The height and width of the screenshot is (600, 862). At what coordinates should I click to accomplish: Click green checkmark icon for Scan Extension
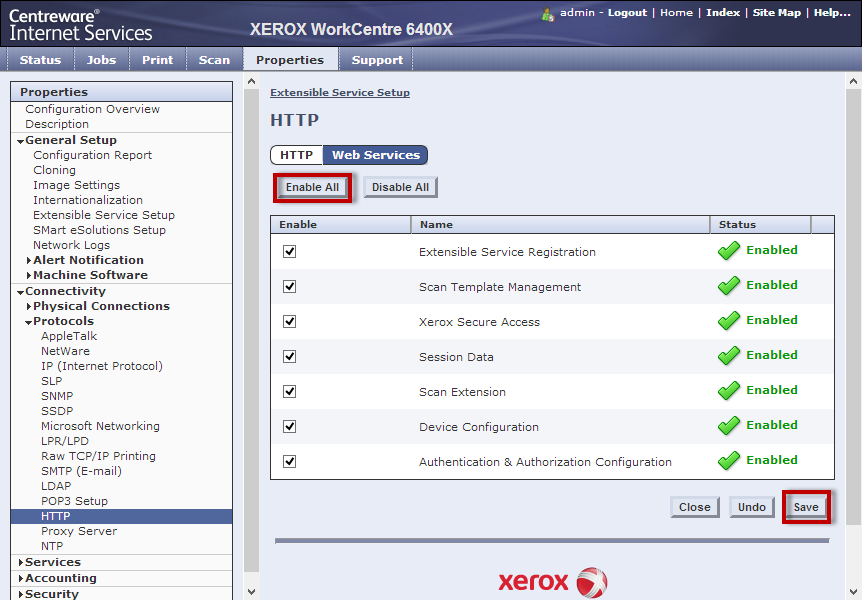tap(729, 391)
